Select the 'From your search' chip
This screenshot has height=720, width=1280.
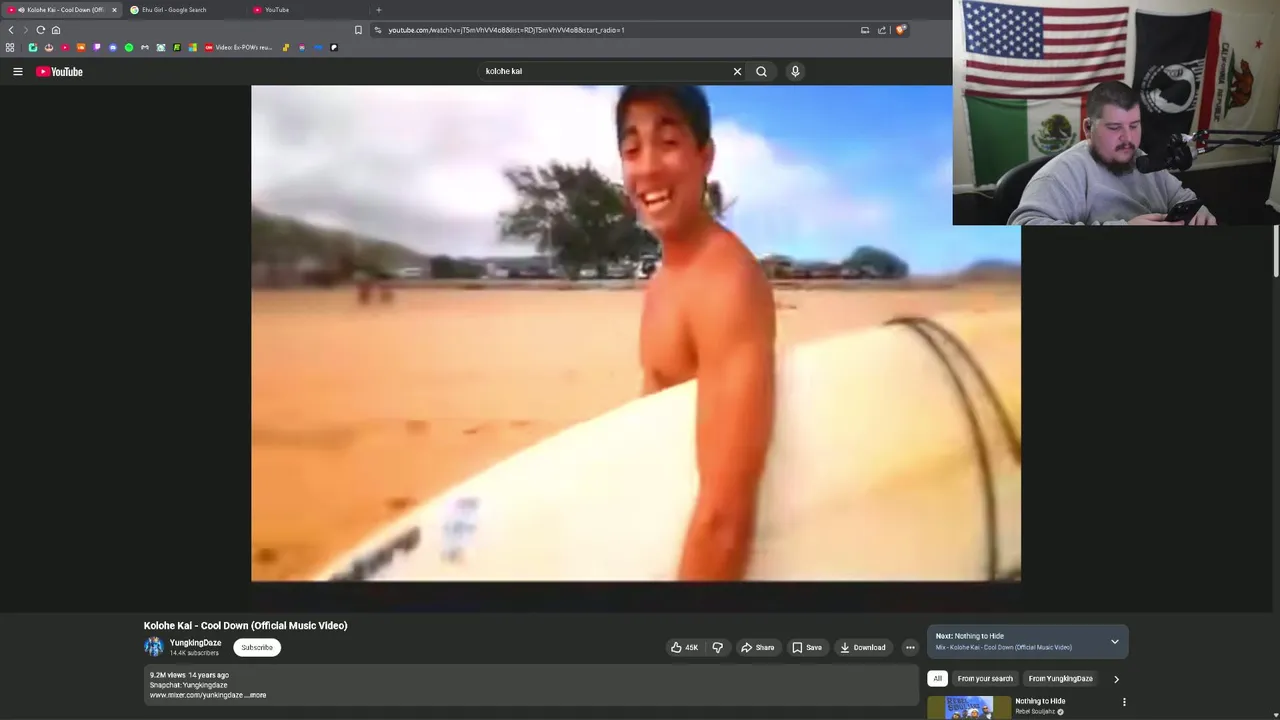[x=985, y=679]
